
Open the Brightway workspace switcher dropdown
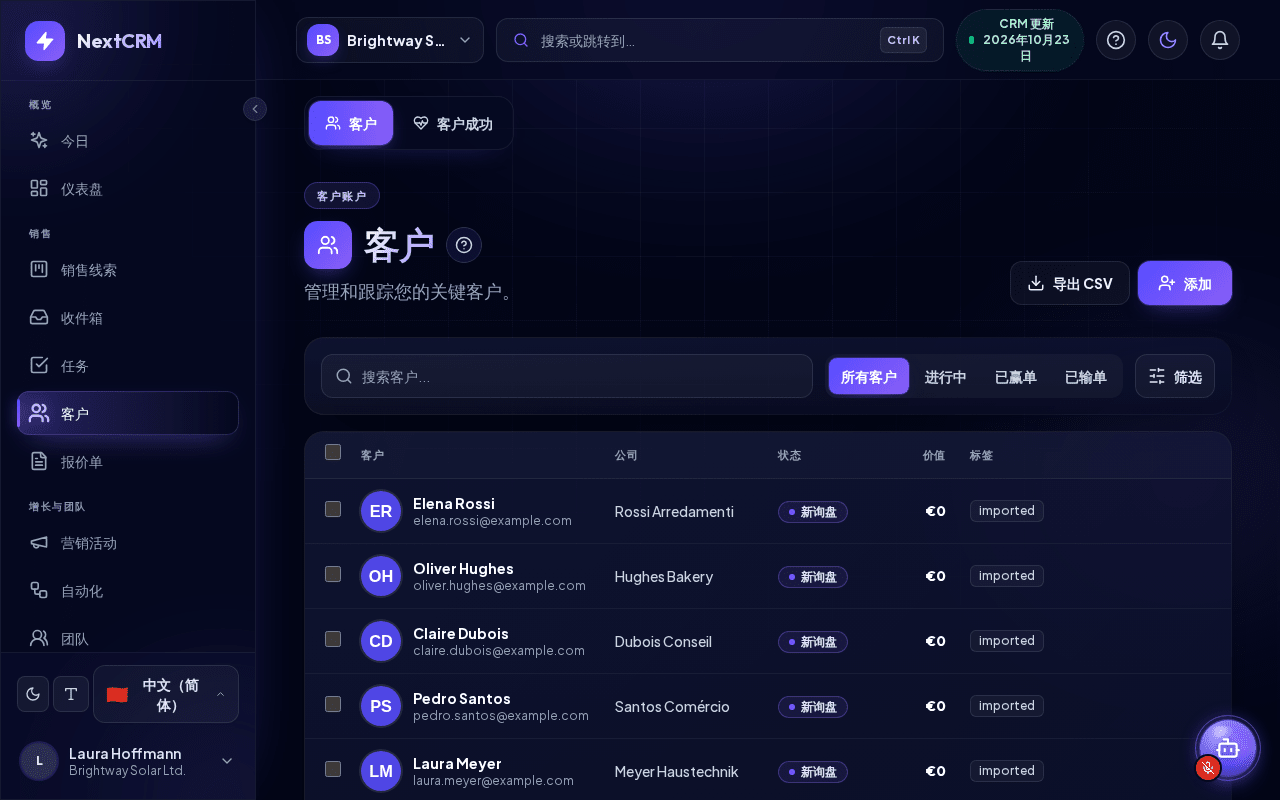click(390, 40)
